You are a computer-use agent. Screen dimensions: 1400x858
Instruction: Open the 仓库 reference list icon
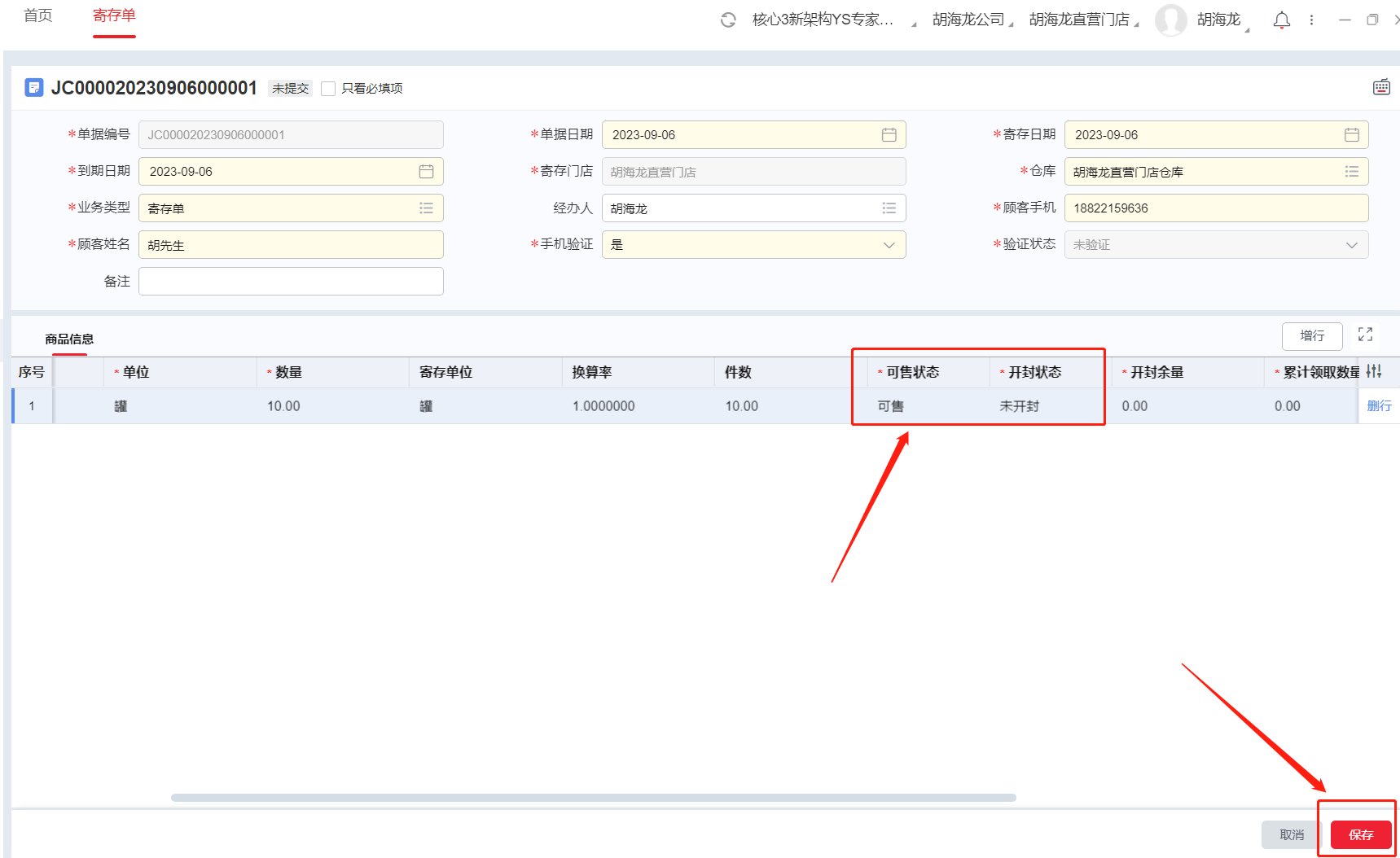coord(1351,172)
